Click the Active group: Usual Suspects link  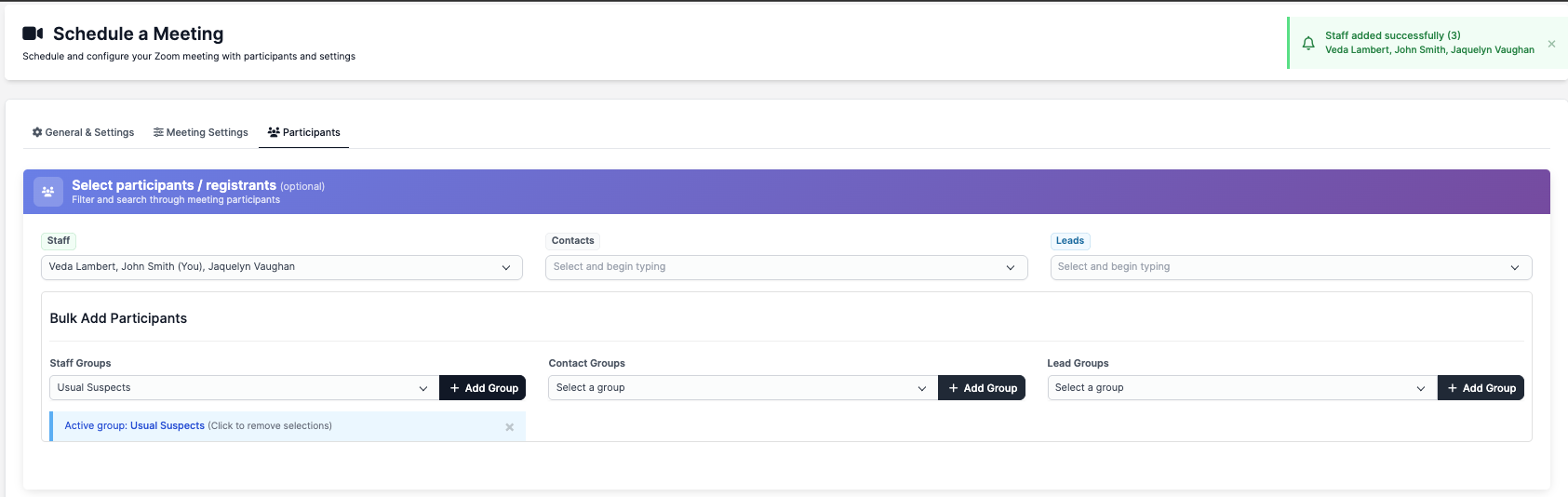point(135,426)
